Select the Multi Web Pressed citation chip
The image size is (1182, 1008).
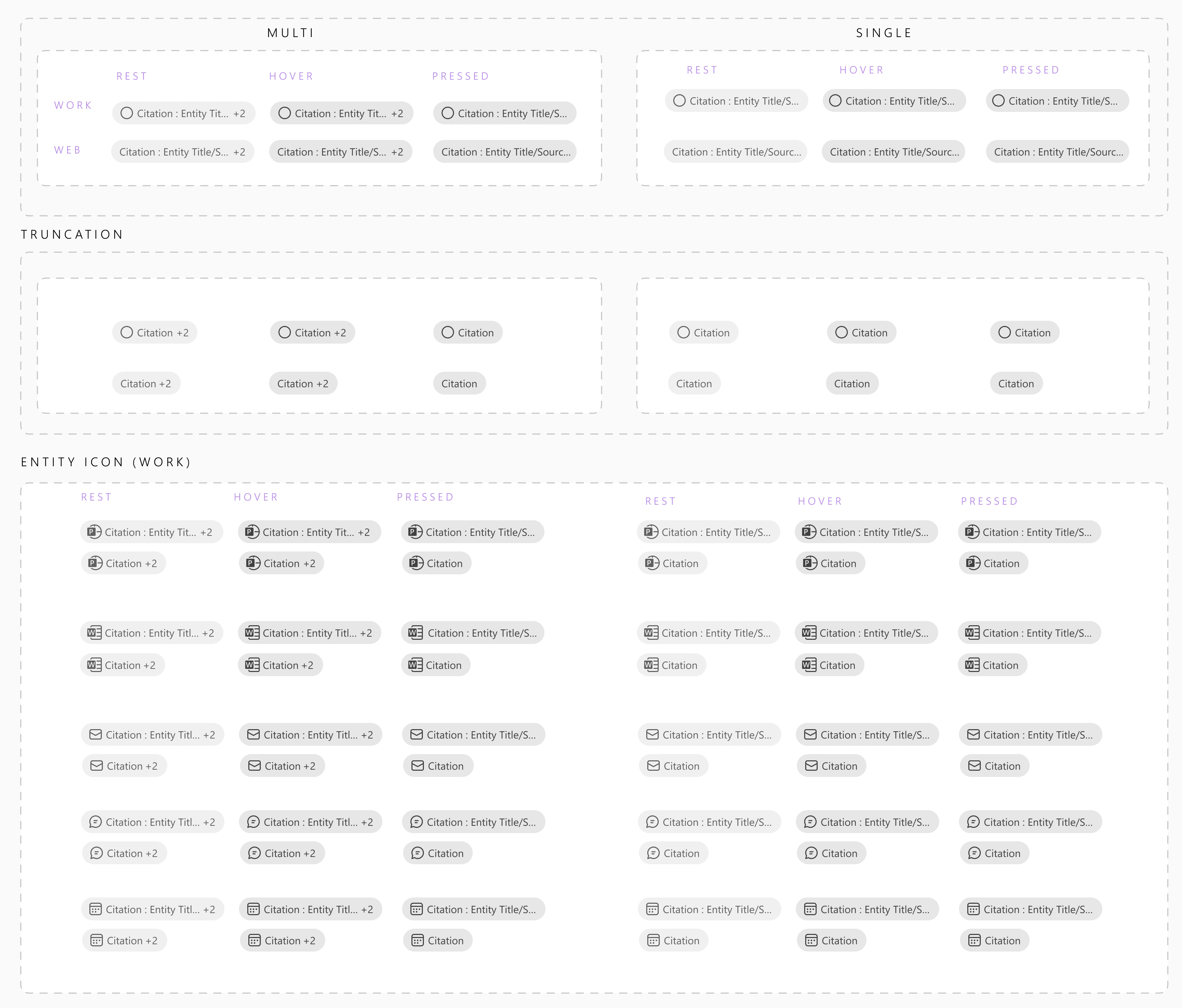pos(505,152)
